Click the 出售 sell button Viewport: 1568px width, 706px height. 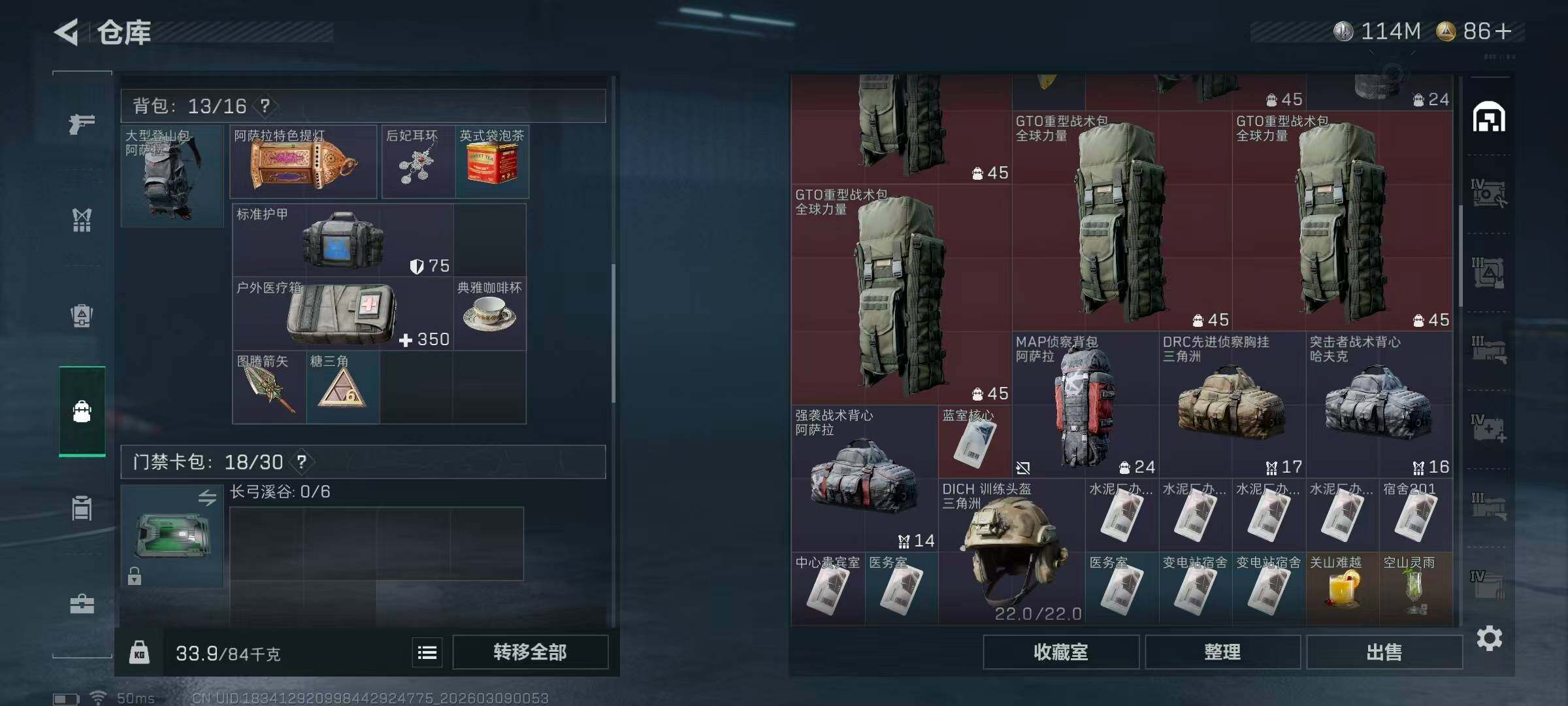coord(1384,652)
